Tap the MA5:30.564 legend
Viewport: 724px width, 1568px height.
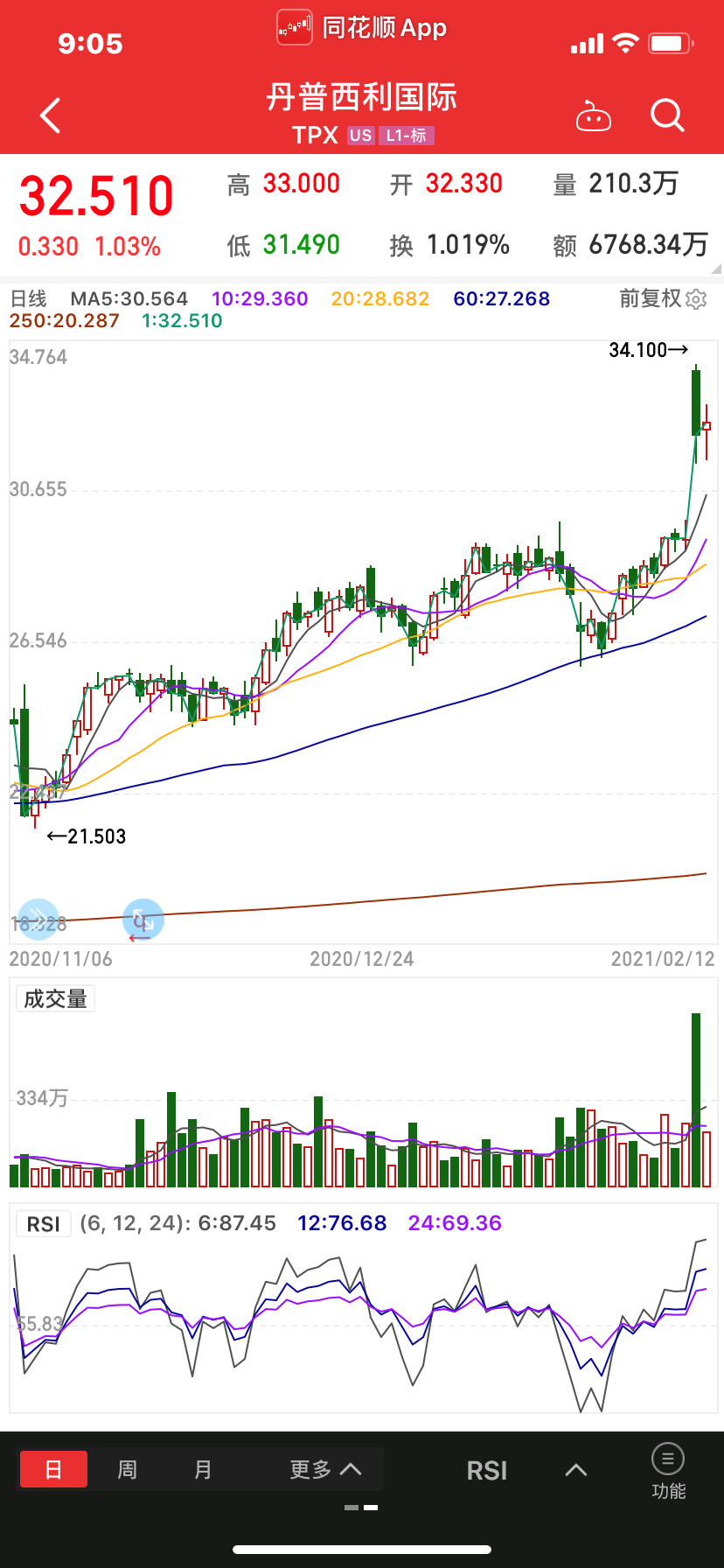[x=129, y=298]
